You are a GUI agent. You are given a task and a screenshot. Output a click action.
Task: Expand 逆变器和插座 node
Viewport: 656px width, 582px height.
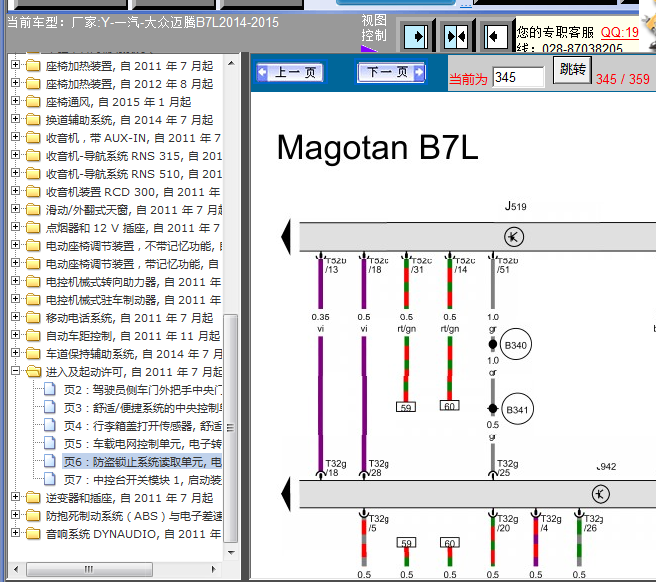[x=15, y=497]
